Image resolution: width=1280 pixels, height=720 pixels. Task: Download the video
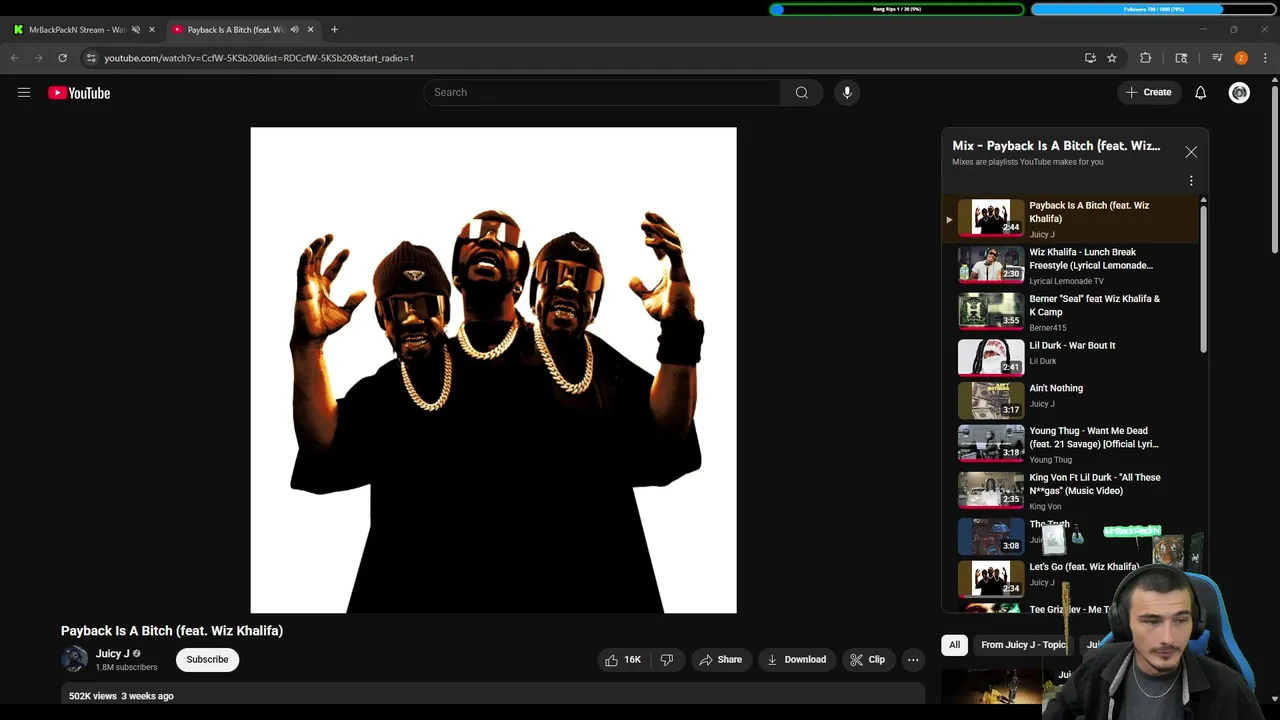tap(796, 660)
